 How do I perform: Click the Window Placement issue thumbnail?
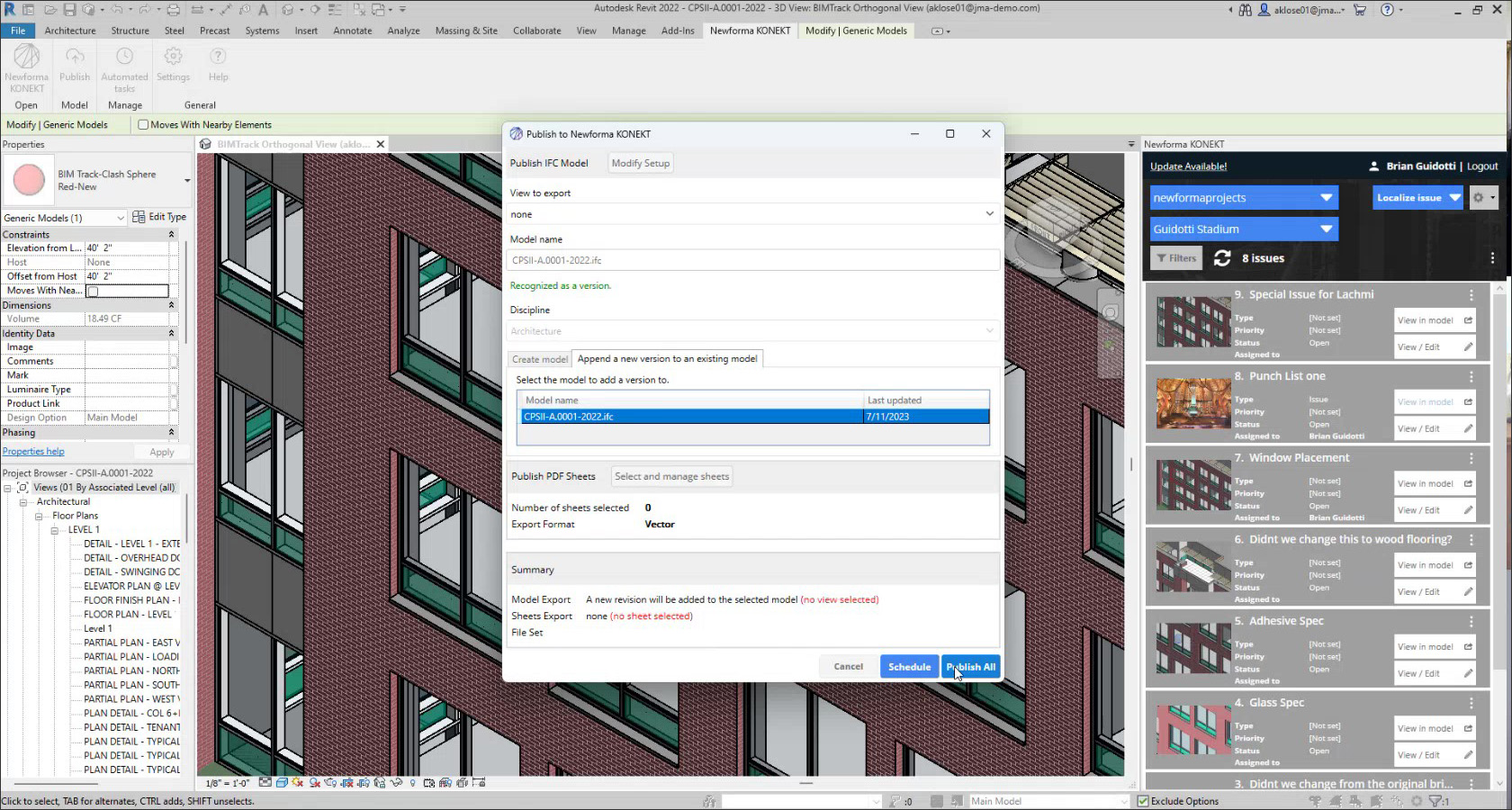tap(1192, 487)
